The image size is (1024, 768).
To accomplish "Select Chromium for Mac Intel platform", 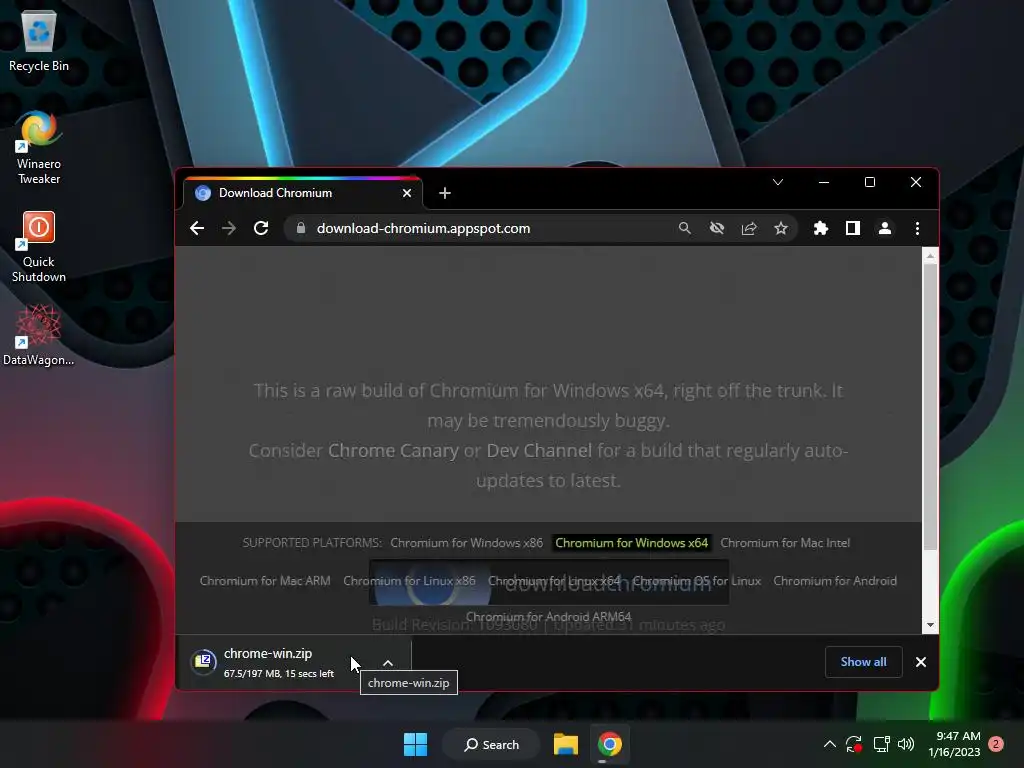I will pos(785,543).
